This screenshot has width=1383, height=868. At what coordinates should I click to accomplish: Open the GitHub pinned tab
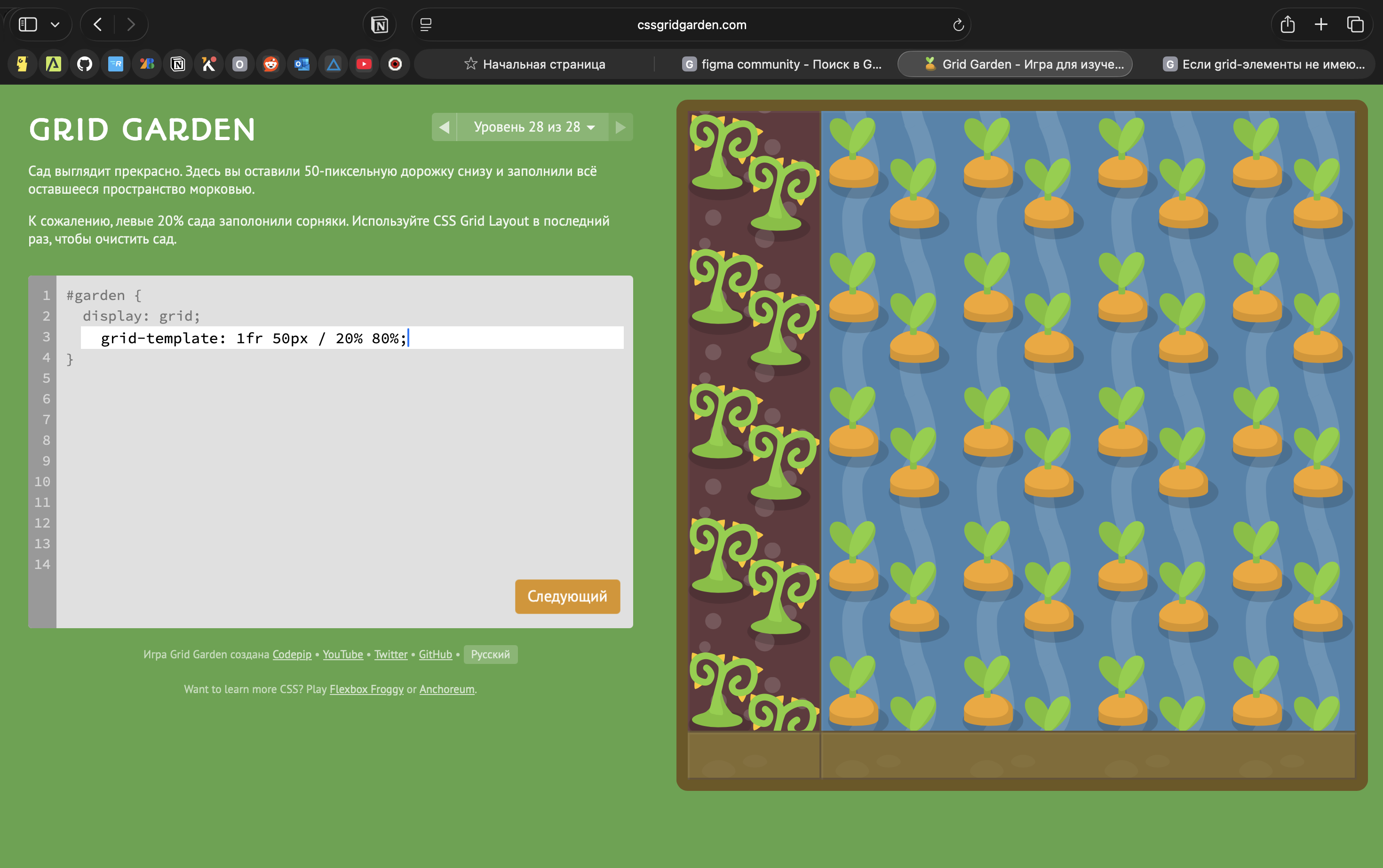tap(84, 64)
